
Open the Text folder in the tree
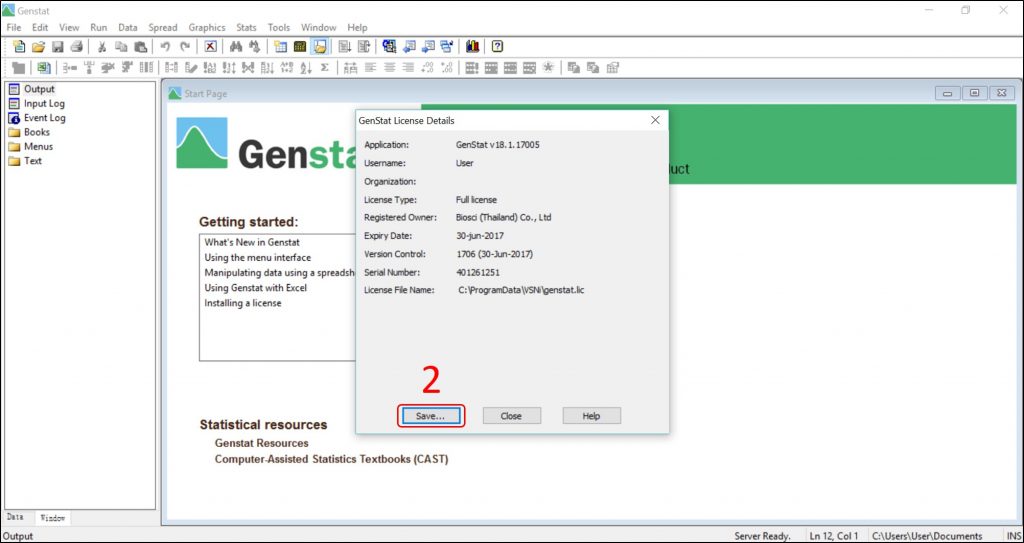[x=33, y=161]
